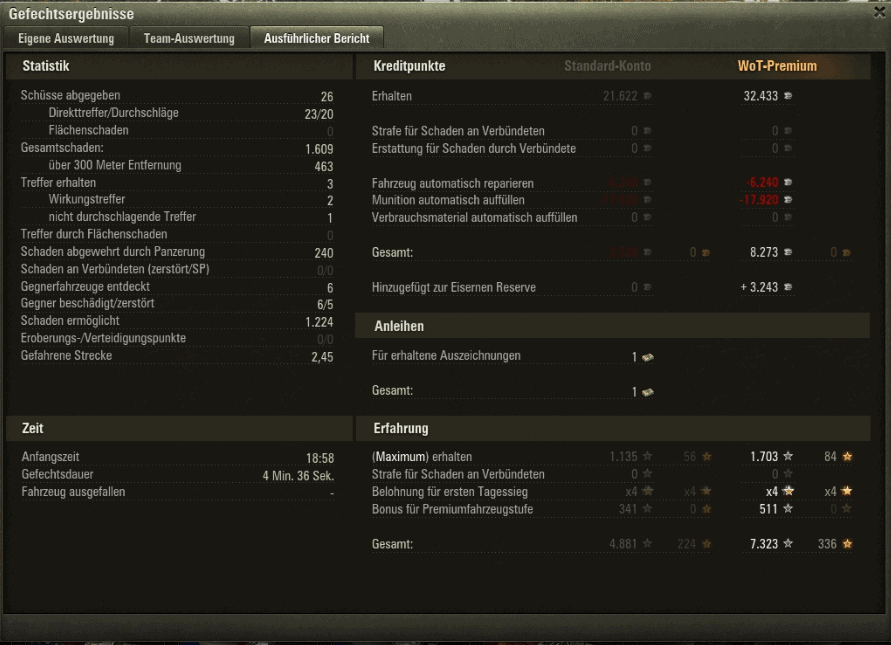Click credits icon beside -17.920 ammo cost
The width and height of the screenshot is (891, 645).
788,200
